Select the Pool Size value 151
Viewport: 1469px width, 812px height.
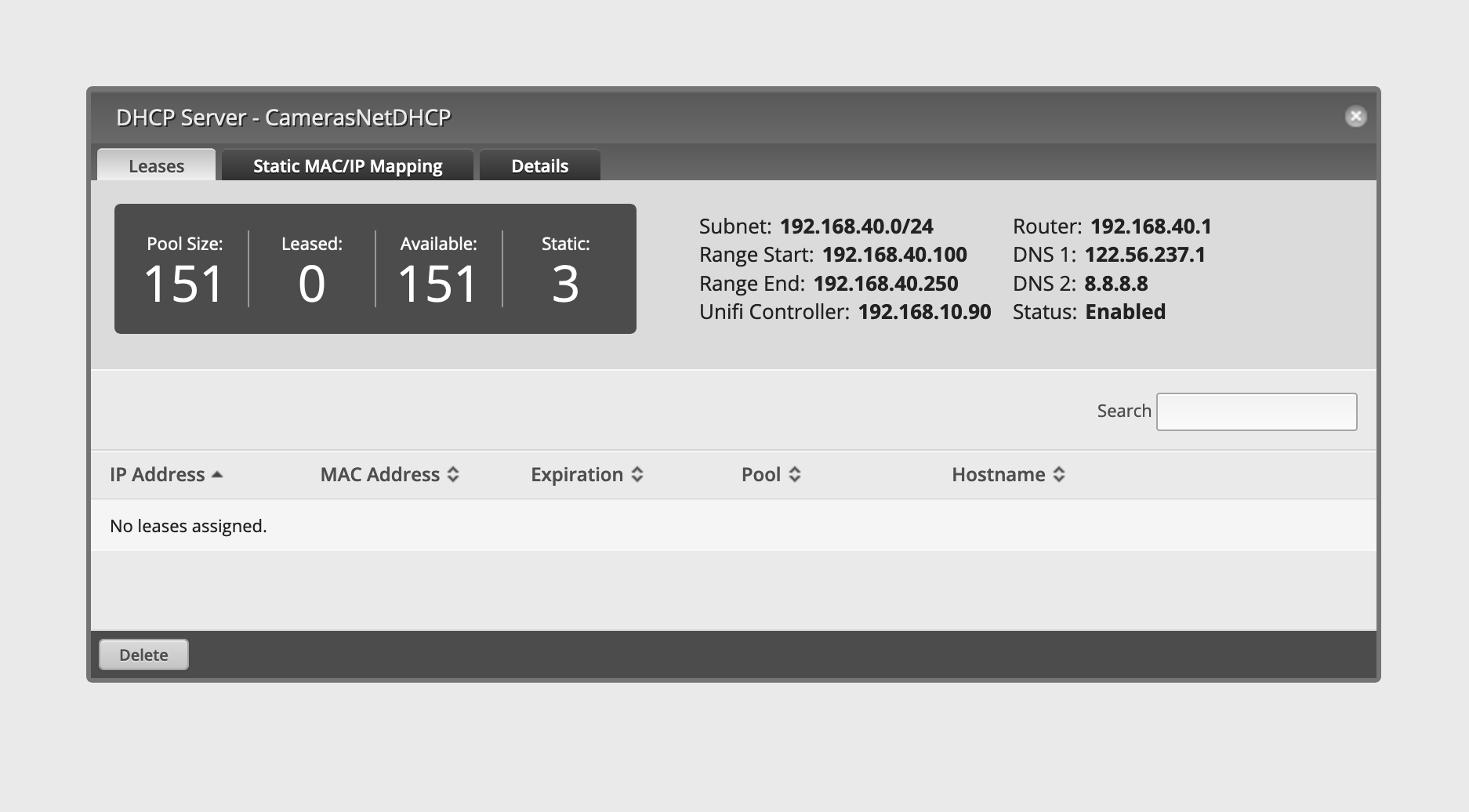point(184,283)
